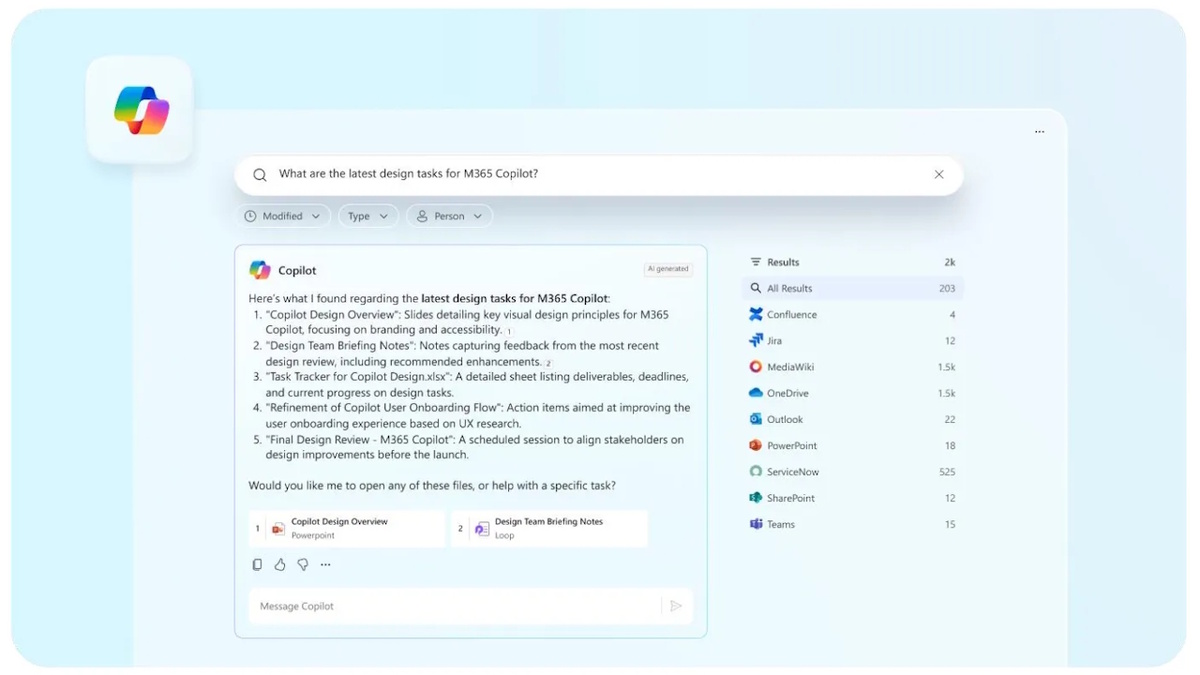The image size is (1200, 675).
Task: Click "Final Design Review - M365 Copilot" text
Action: click(360, 439)
